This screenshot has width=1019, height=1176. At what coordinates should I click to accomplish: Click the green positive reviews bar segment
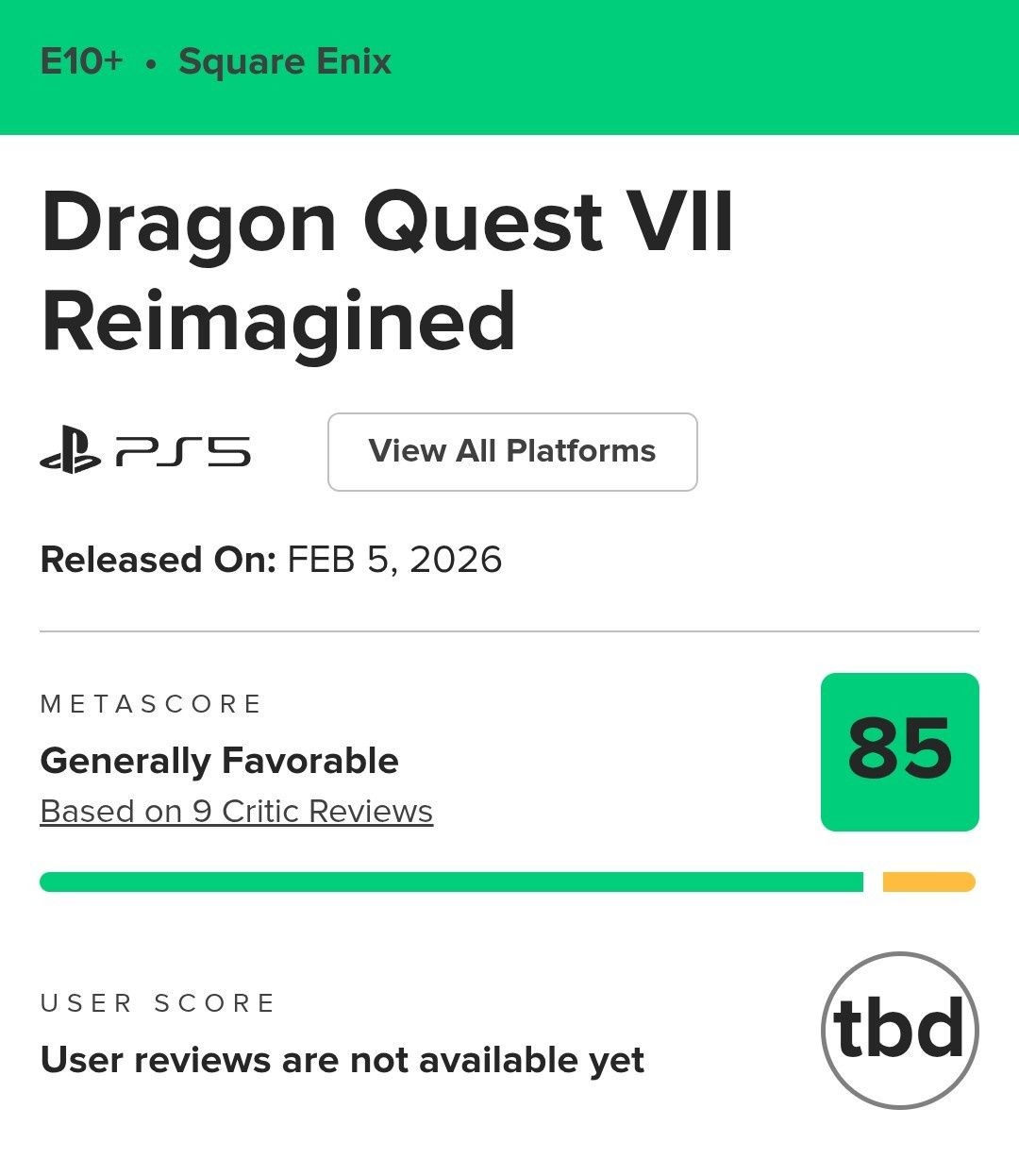(451, 882)
